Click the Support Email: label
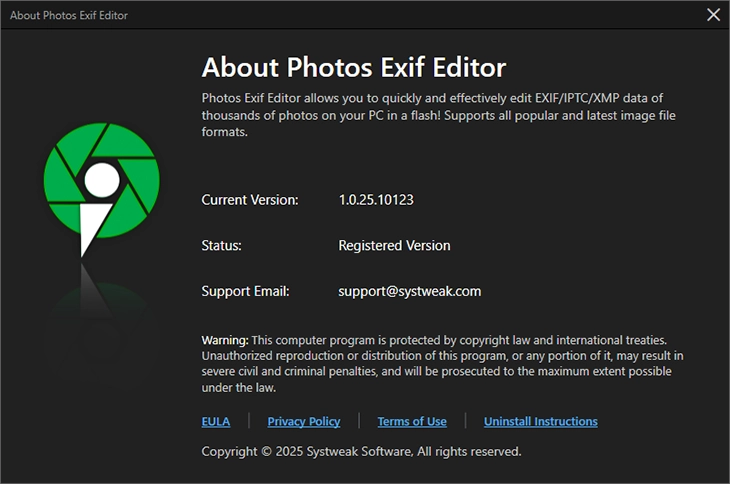 [246, 291]
